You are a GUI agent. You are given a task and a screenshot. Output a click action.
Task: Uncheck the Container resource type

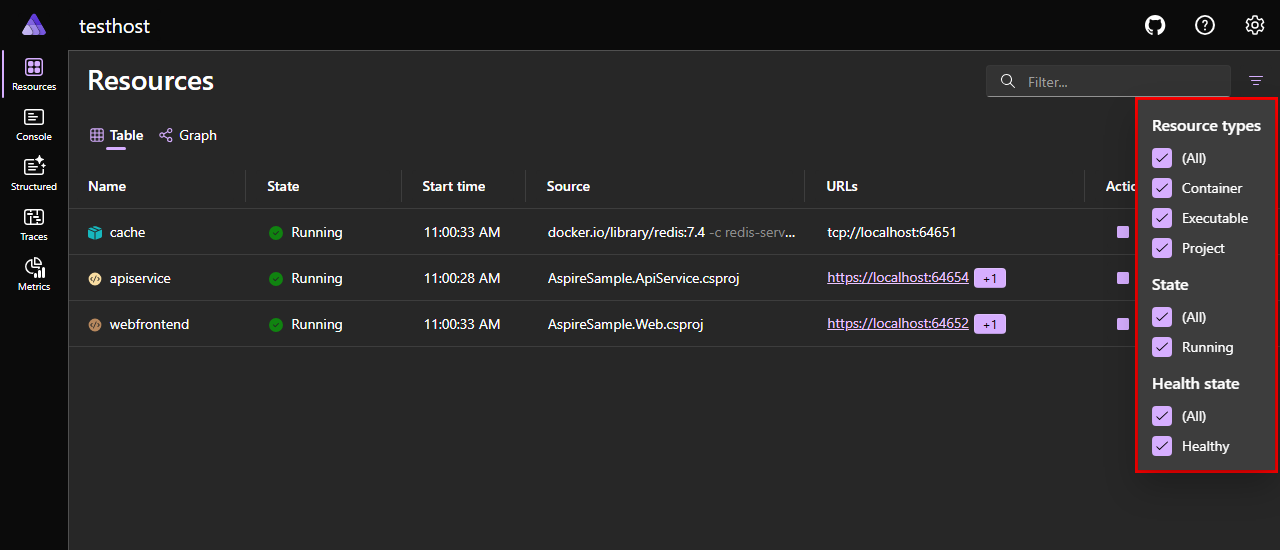[x=1162, y=188]
